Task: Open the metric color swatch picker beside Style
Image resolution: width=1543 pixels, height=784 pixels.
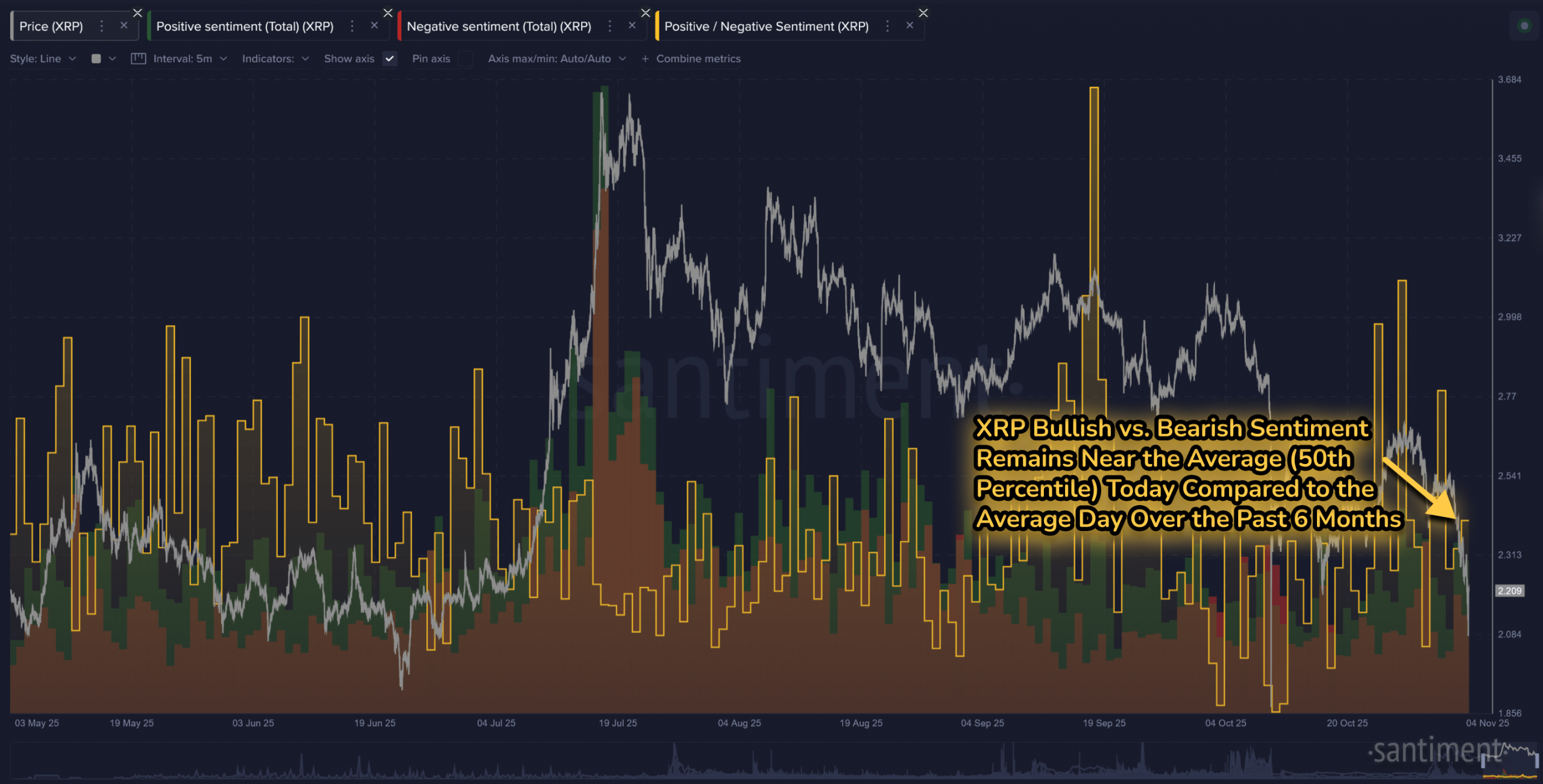Action: coord(95,58)
